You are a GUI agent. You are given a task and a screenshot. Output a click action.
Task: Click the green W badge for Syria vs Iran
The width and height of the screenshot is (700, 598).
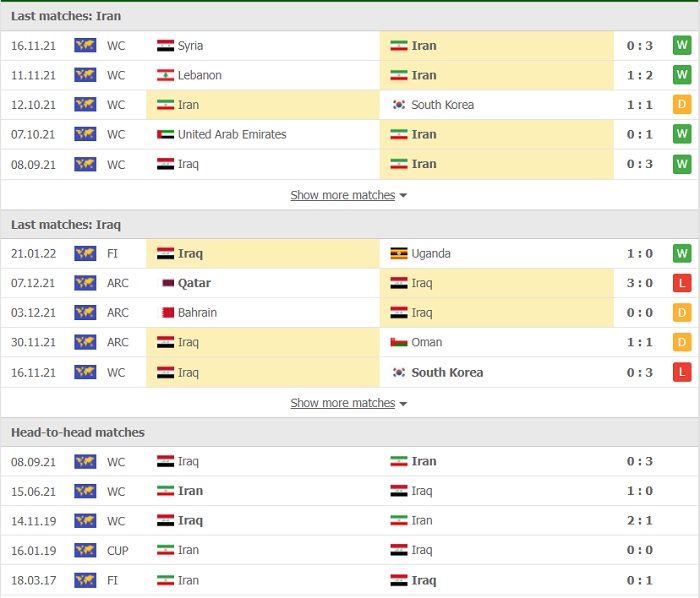point(682,46)
